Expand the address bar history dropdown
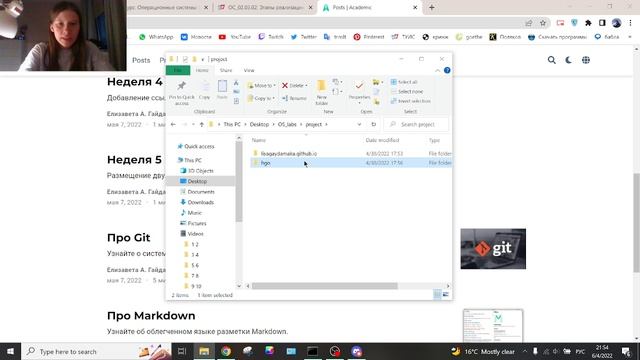 point(359,124)
